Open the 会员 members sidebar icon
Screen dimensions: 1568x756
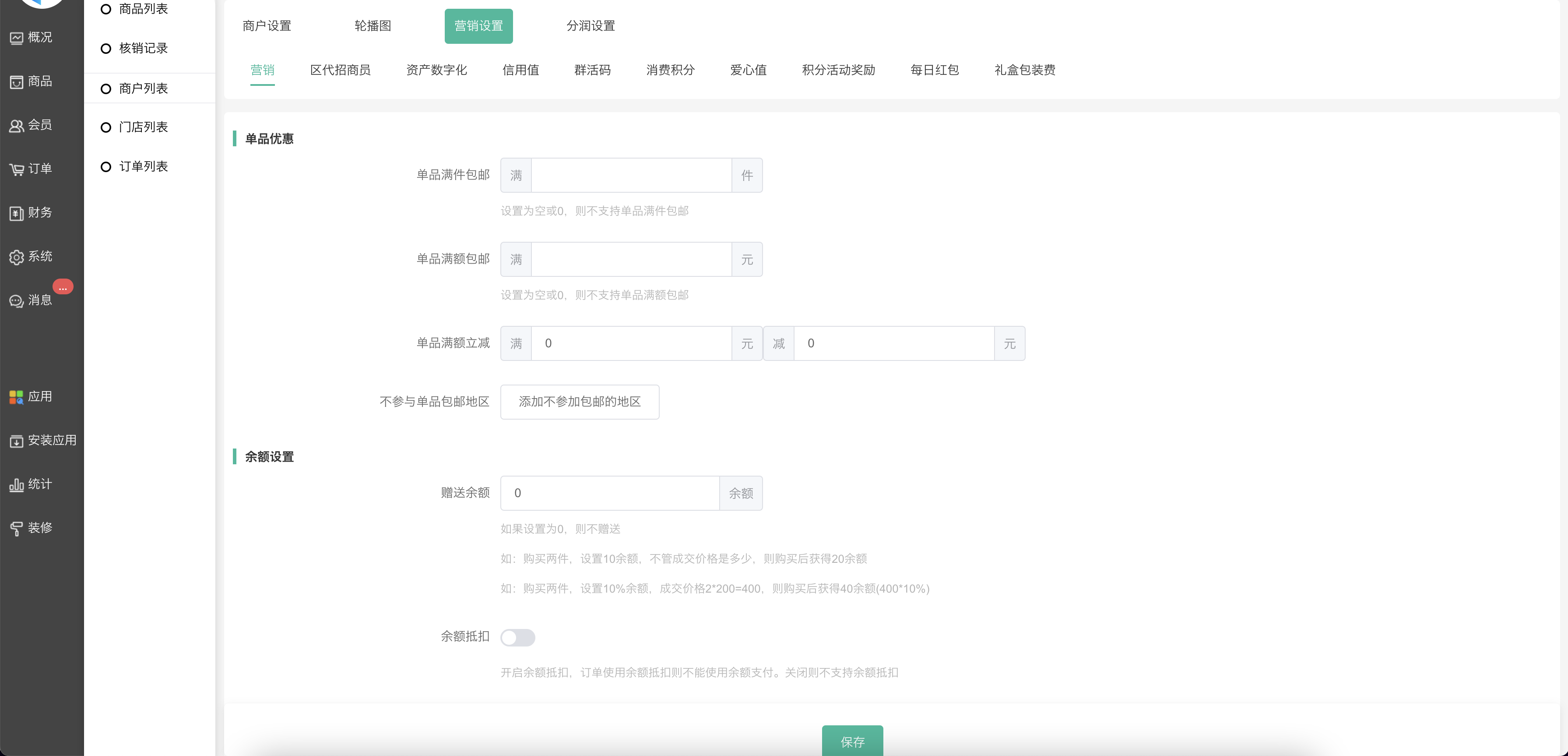(x=17, y=126)
